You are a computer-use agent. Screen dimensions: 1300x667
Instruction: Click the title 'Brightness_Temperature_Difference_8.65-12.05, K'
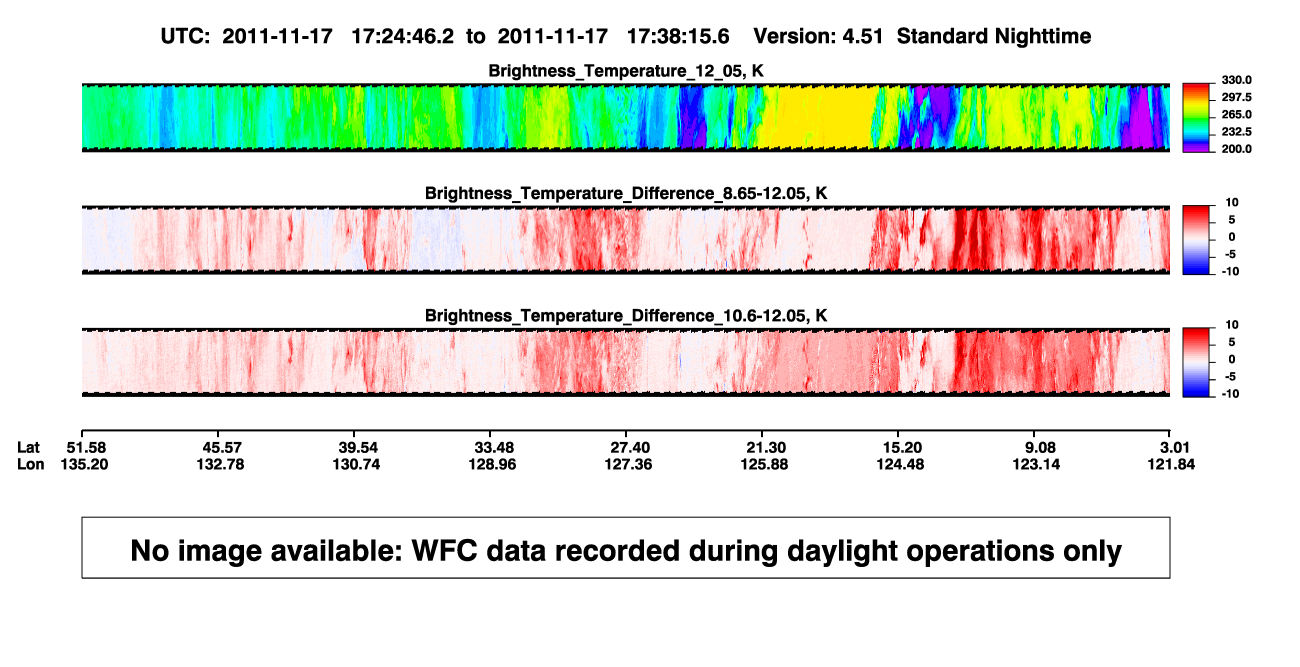626,192
